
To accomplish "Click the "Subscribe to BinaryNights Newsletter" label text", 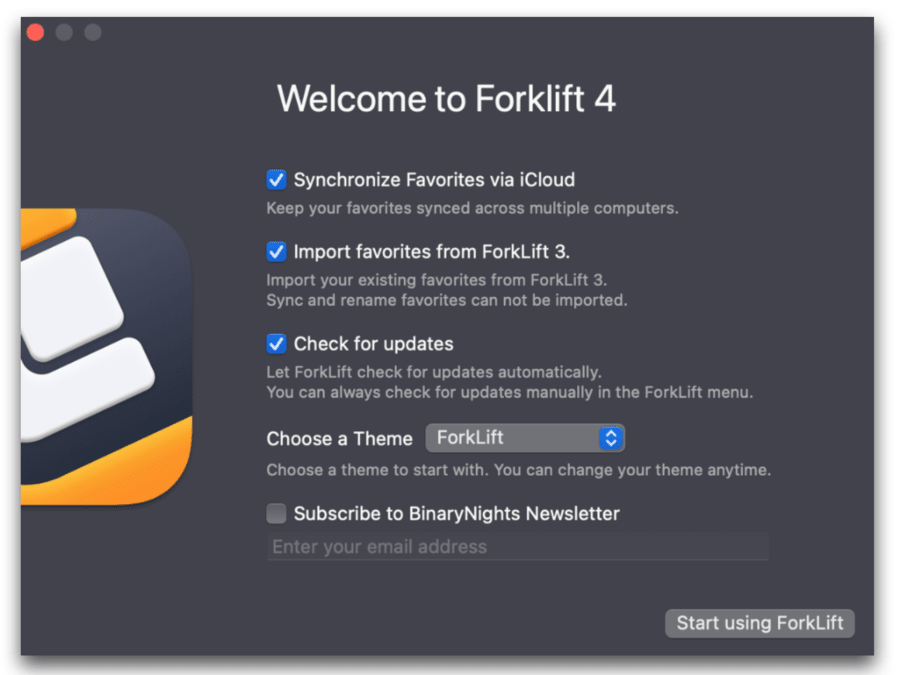I will point(456,513).
